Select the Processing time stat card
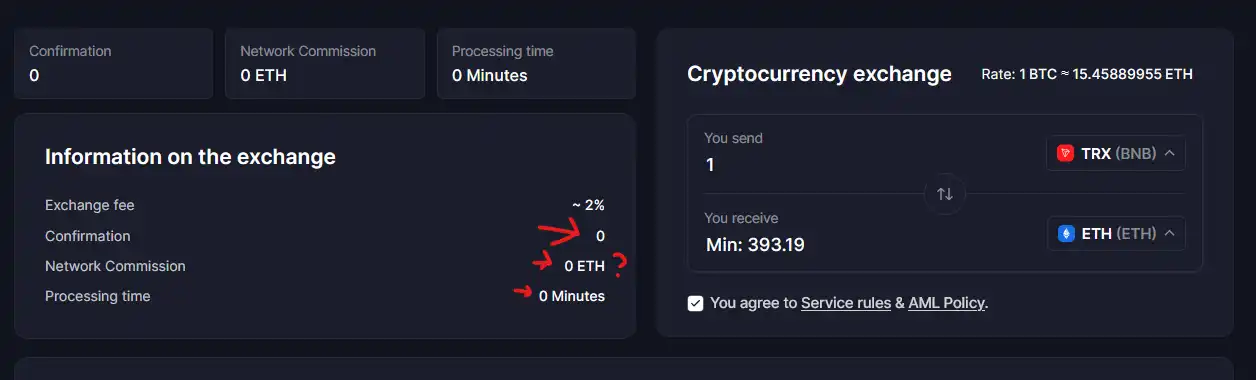This screenshot has height=380, width=1256. (x=536, y=63)
